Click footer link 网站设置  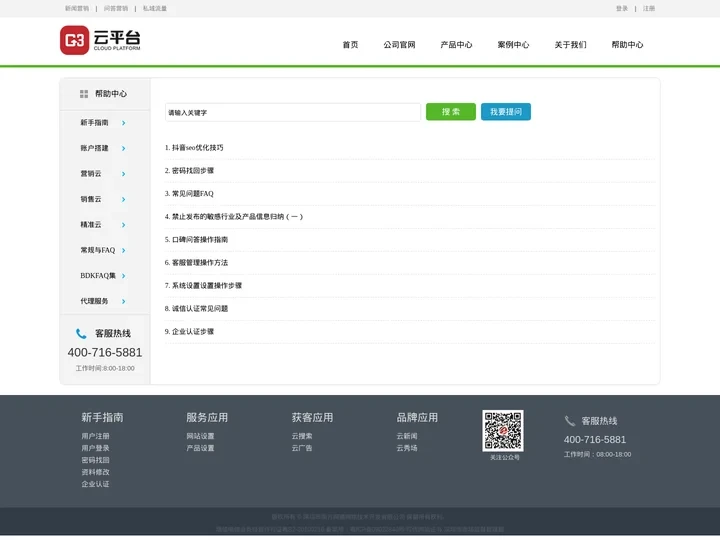201,436
